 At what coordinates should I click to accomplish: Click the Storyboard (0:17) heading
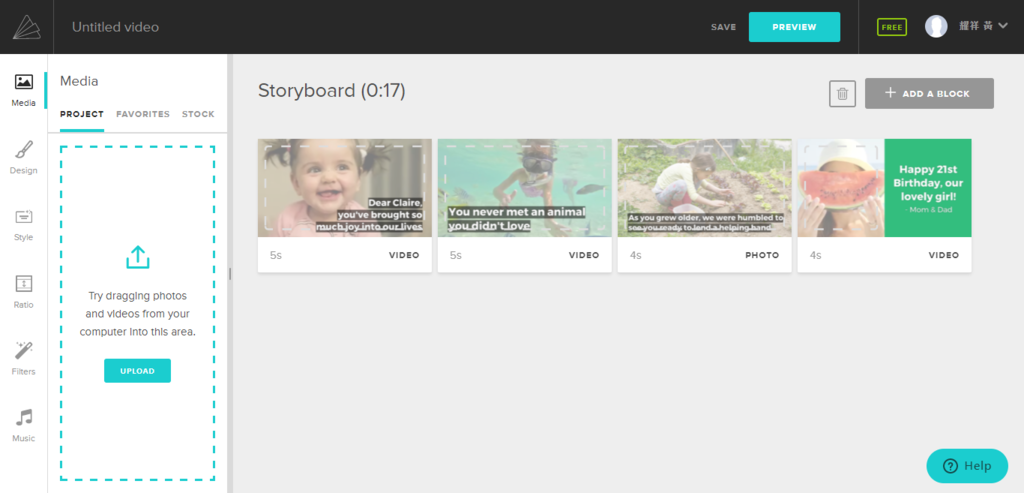332,91
